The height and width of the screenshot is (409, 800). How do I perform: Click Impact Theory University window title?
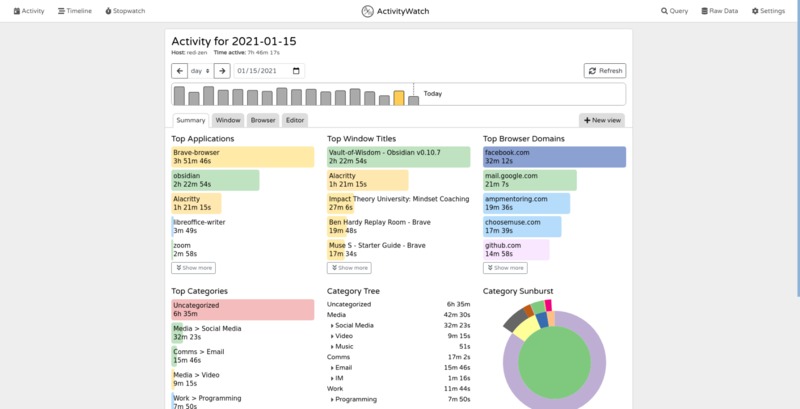[x=398, y=203]
